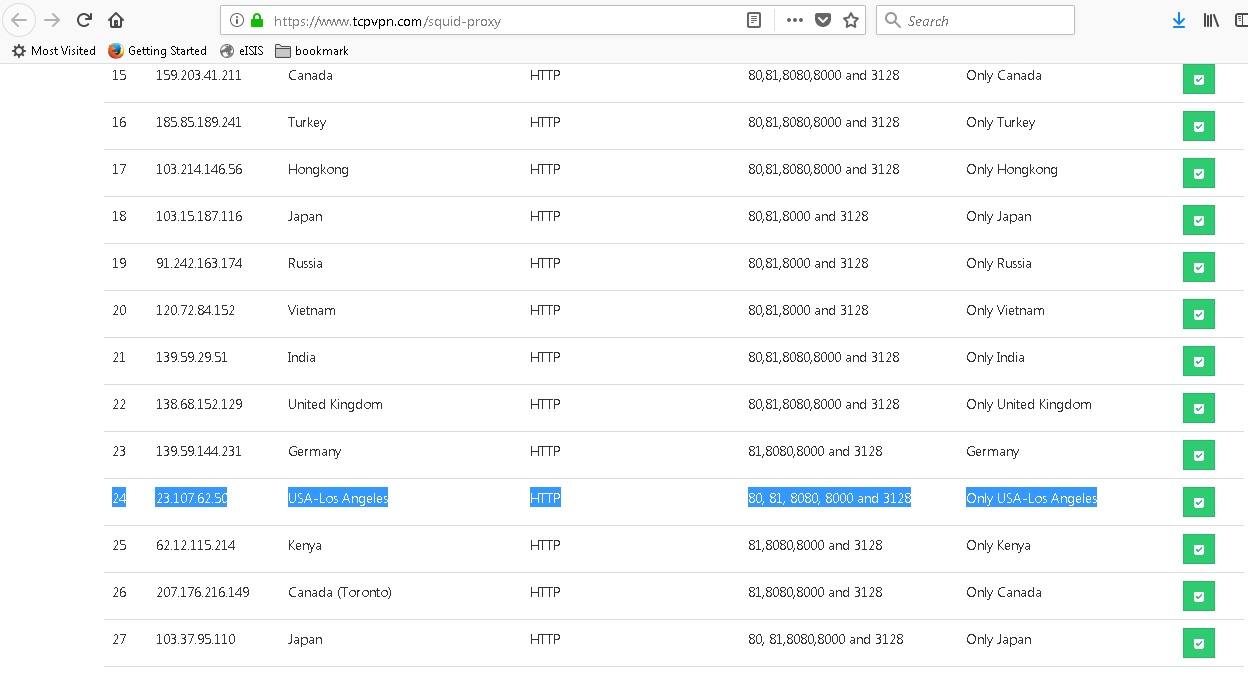Select green check button for Russia row
Viewport: 1248px width, 674px height.
1198,268
